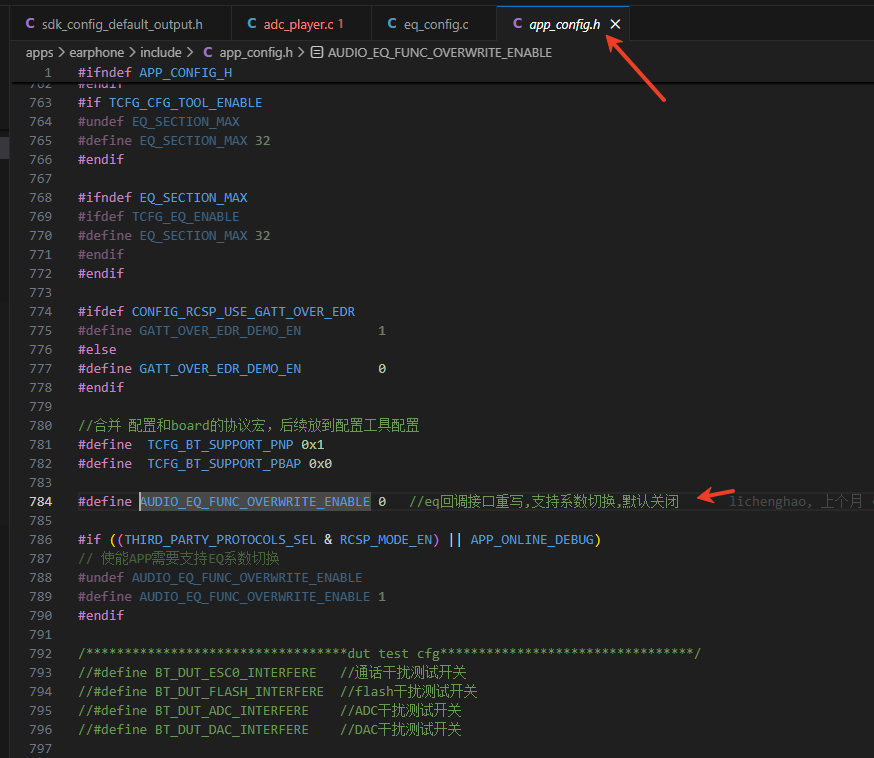Click CONFIG_RCSP_USE_GATT_OVER_EDR on line 774
The width and height of the screenshot is (874, 758).
[x=243, y=312]
